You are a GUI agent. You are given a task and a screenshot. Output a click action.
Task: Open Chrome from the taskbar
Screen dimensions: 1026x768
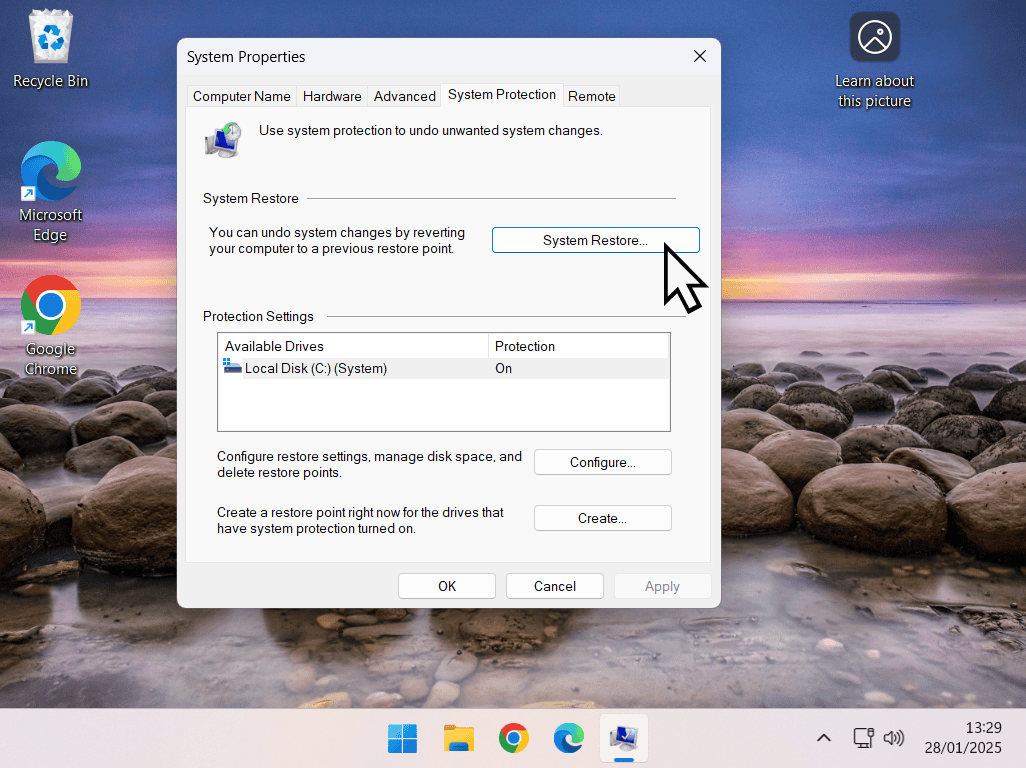tap(513, 737)
